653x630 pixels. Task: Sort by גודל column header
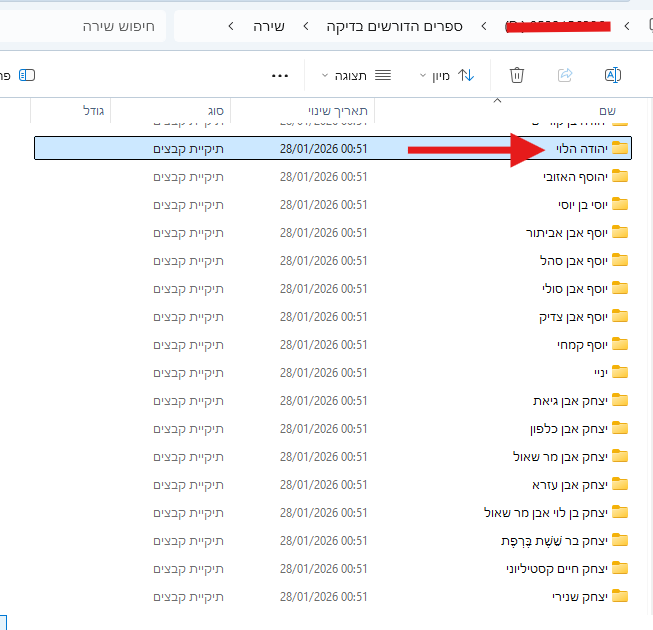point(93,110)
